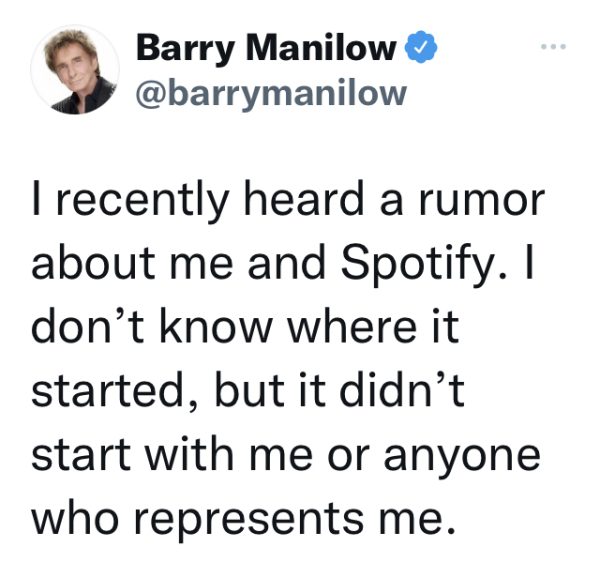Click the last line "who represents me."
This screenshot has height=578, width=600.
244,520
